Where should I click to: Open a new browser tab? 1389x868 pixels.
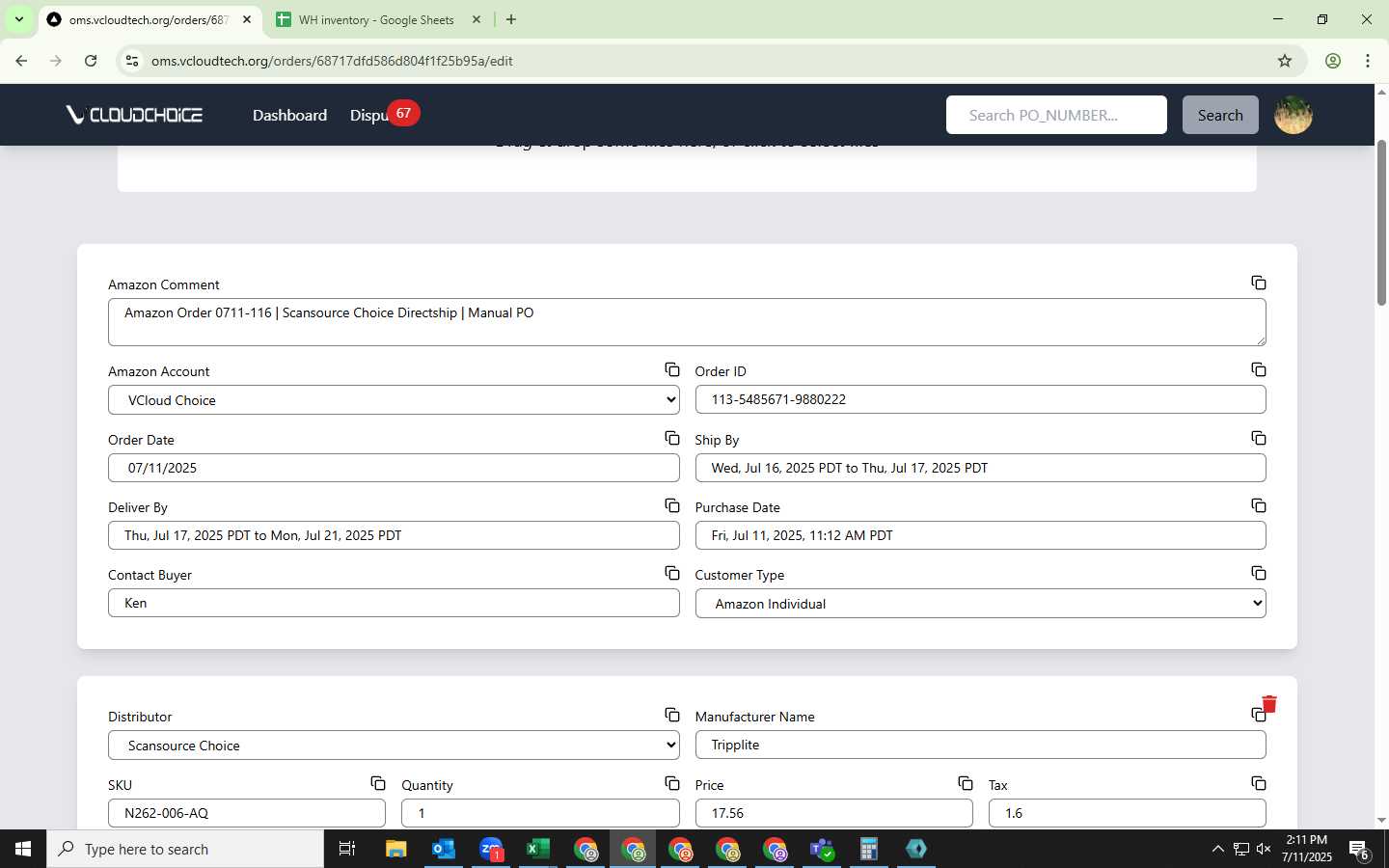point(511,19)
